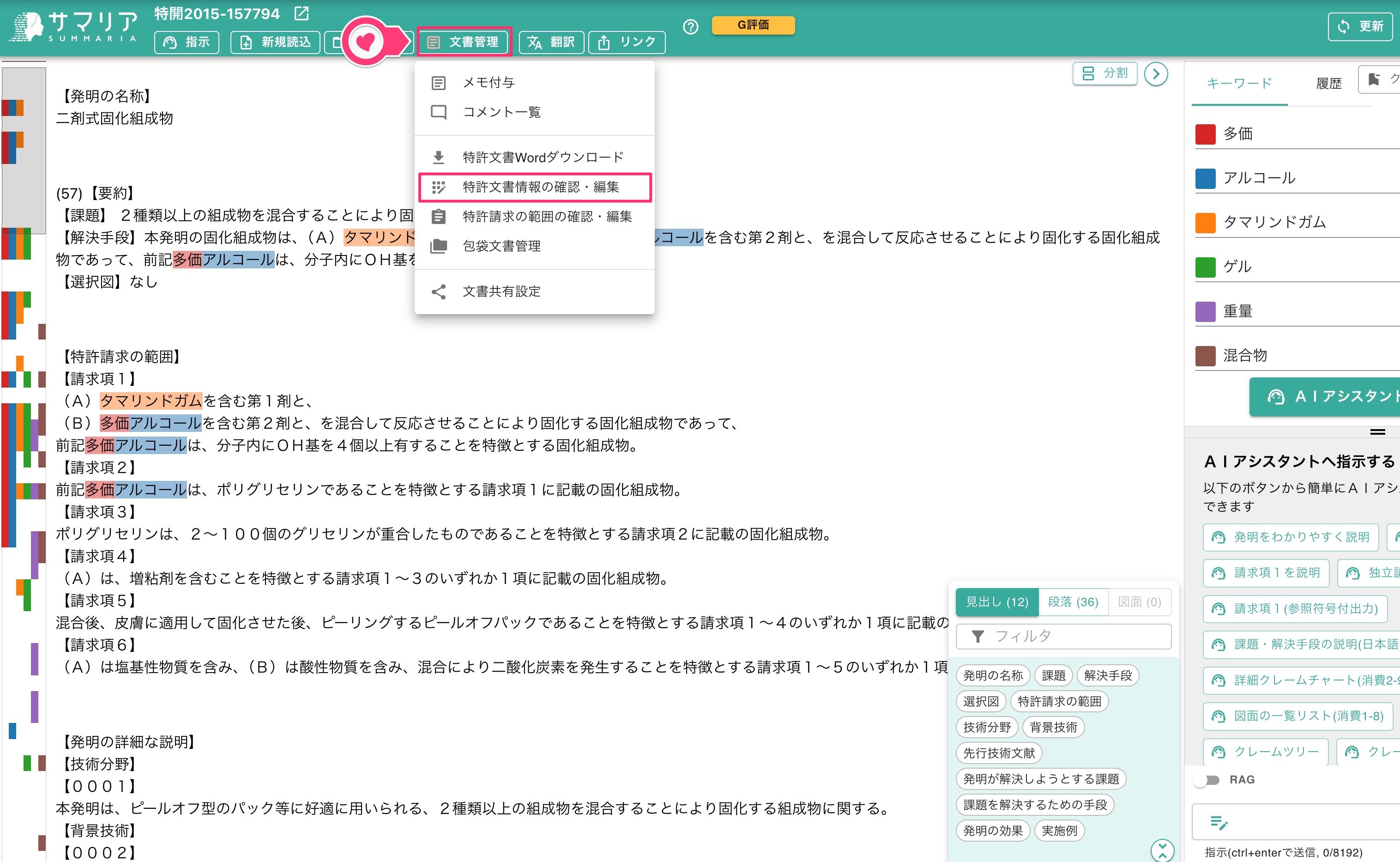The height and width of the screenshot is (862, 1400).
Task: Select the 段落 (36) tab
Action: 1073,602
